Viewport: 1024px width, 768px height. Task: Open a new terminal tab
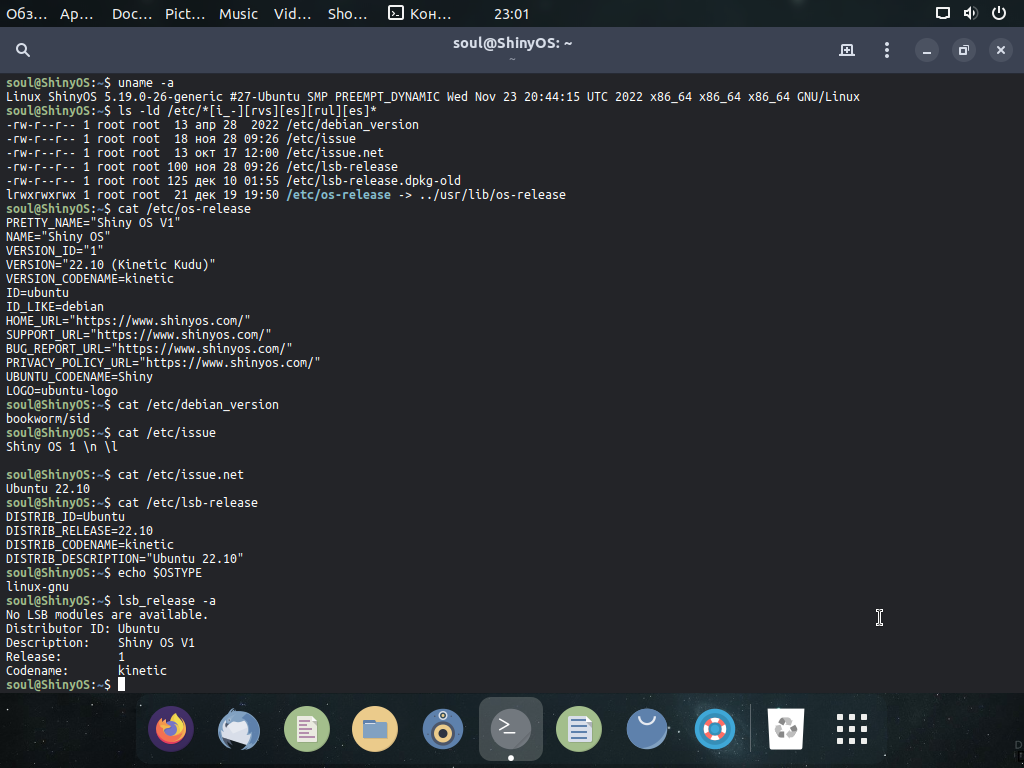(x=846, y=50)
